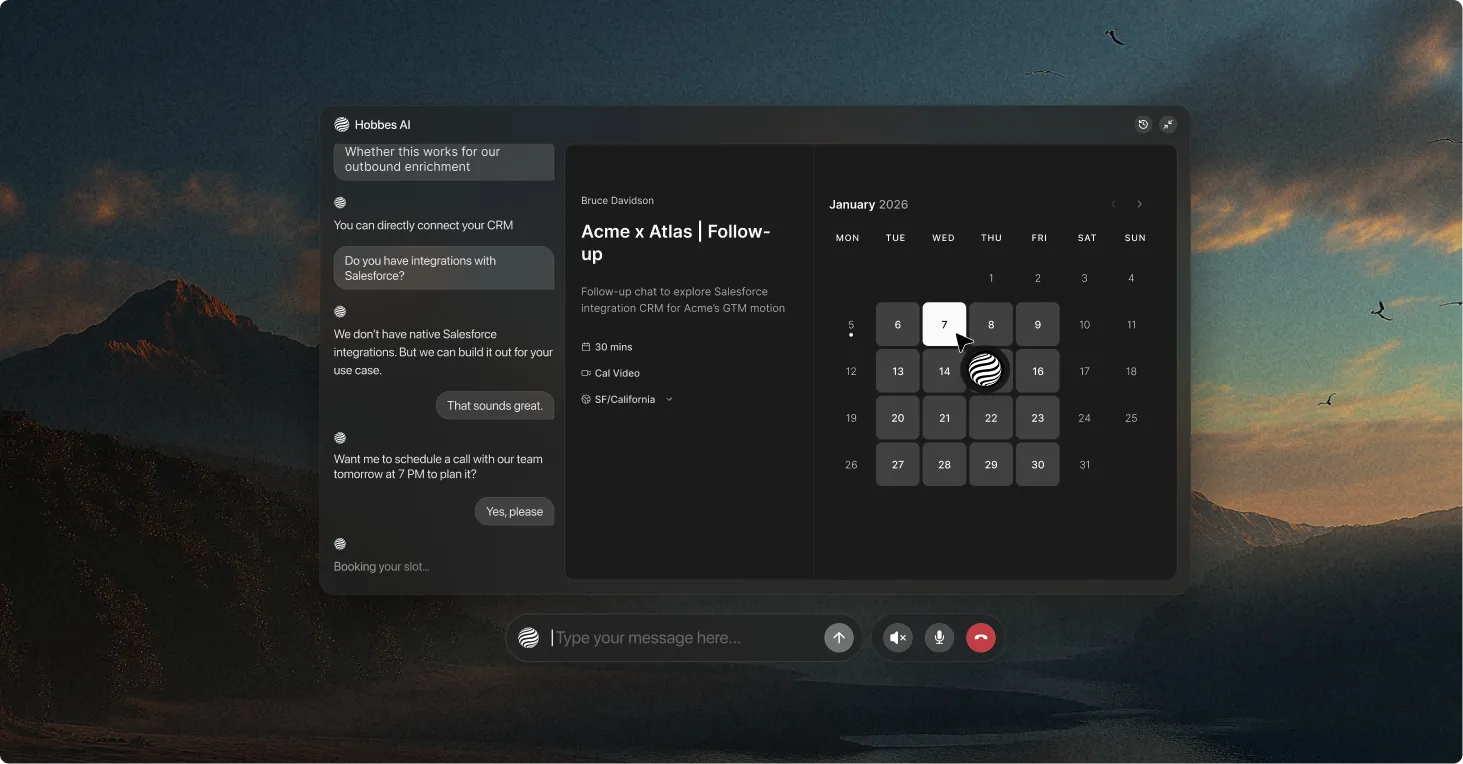Collapse the Hobbes AI panel

click(x=1168, y=125)
